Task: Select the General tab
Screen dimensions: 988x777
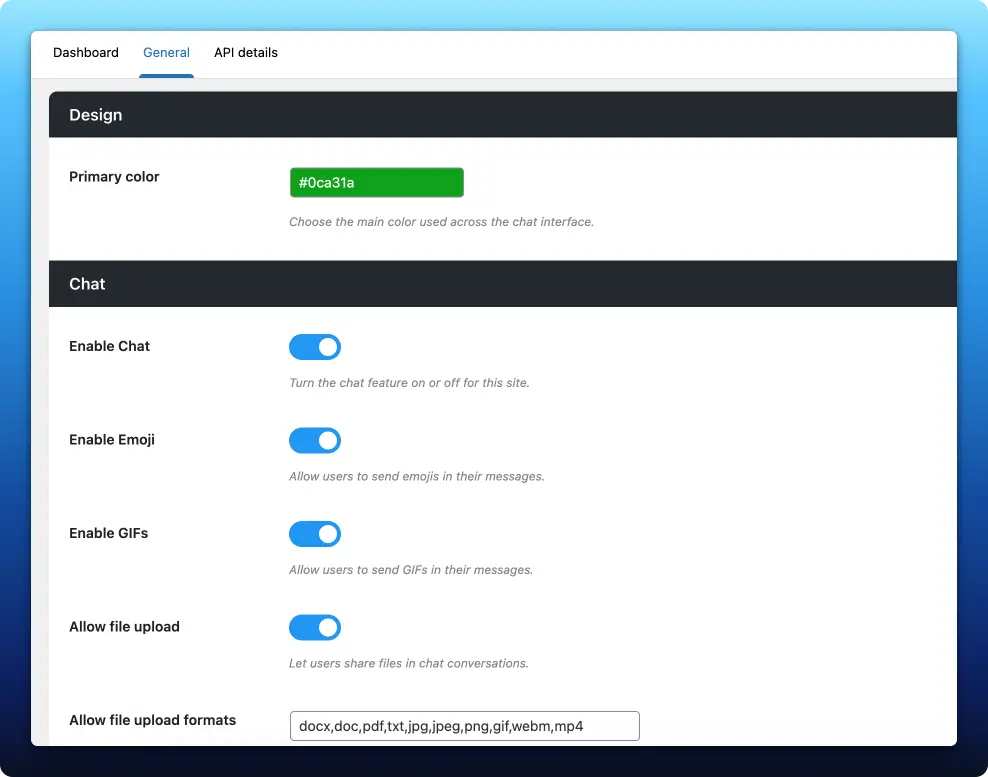Action: [166, 52]
